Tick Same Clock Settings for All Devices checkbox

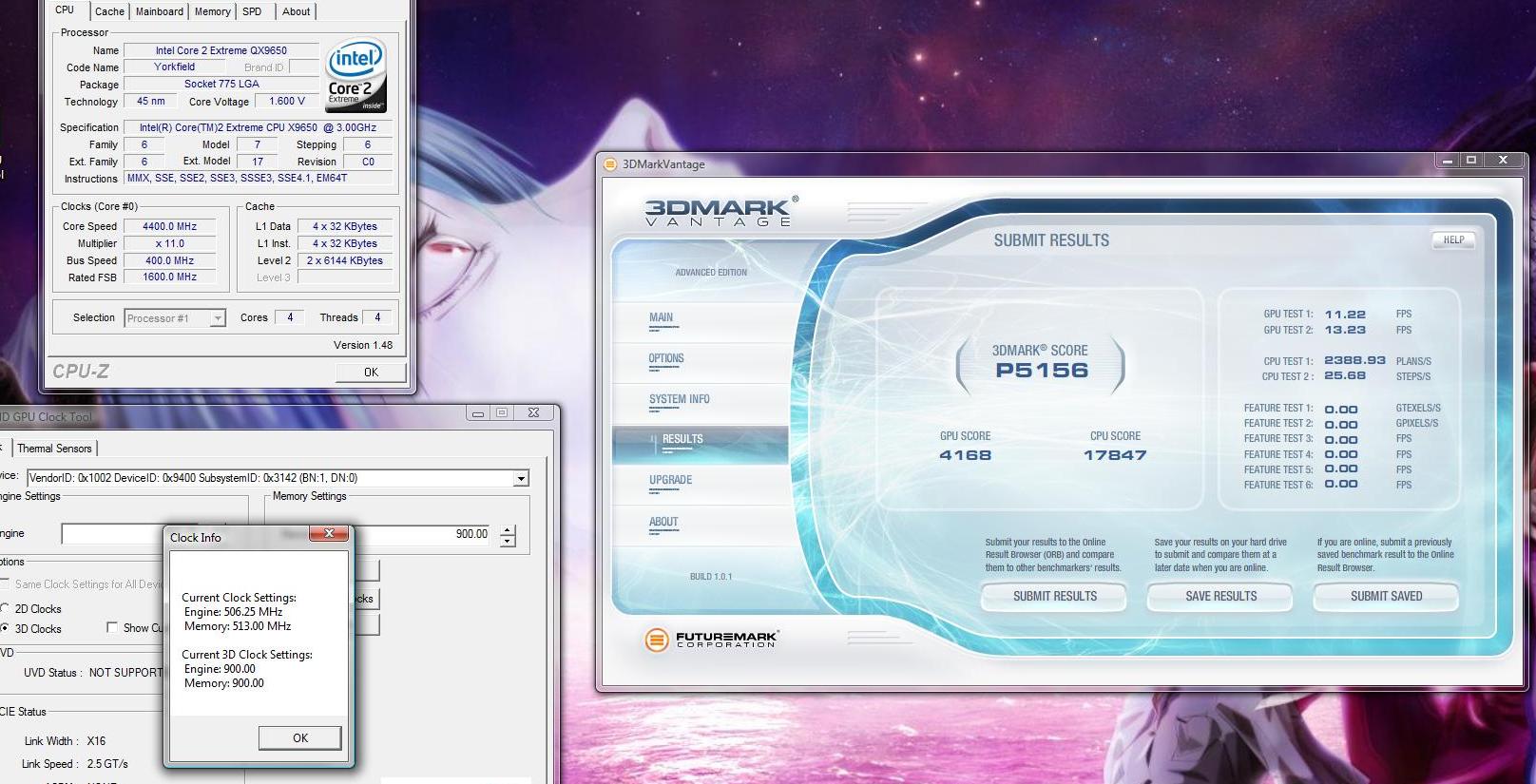[x=6, y=583]
